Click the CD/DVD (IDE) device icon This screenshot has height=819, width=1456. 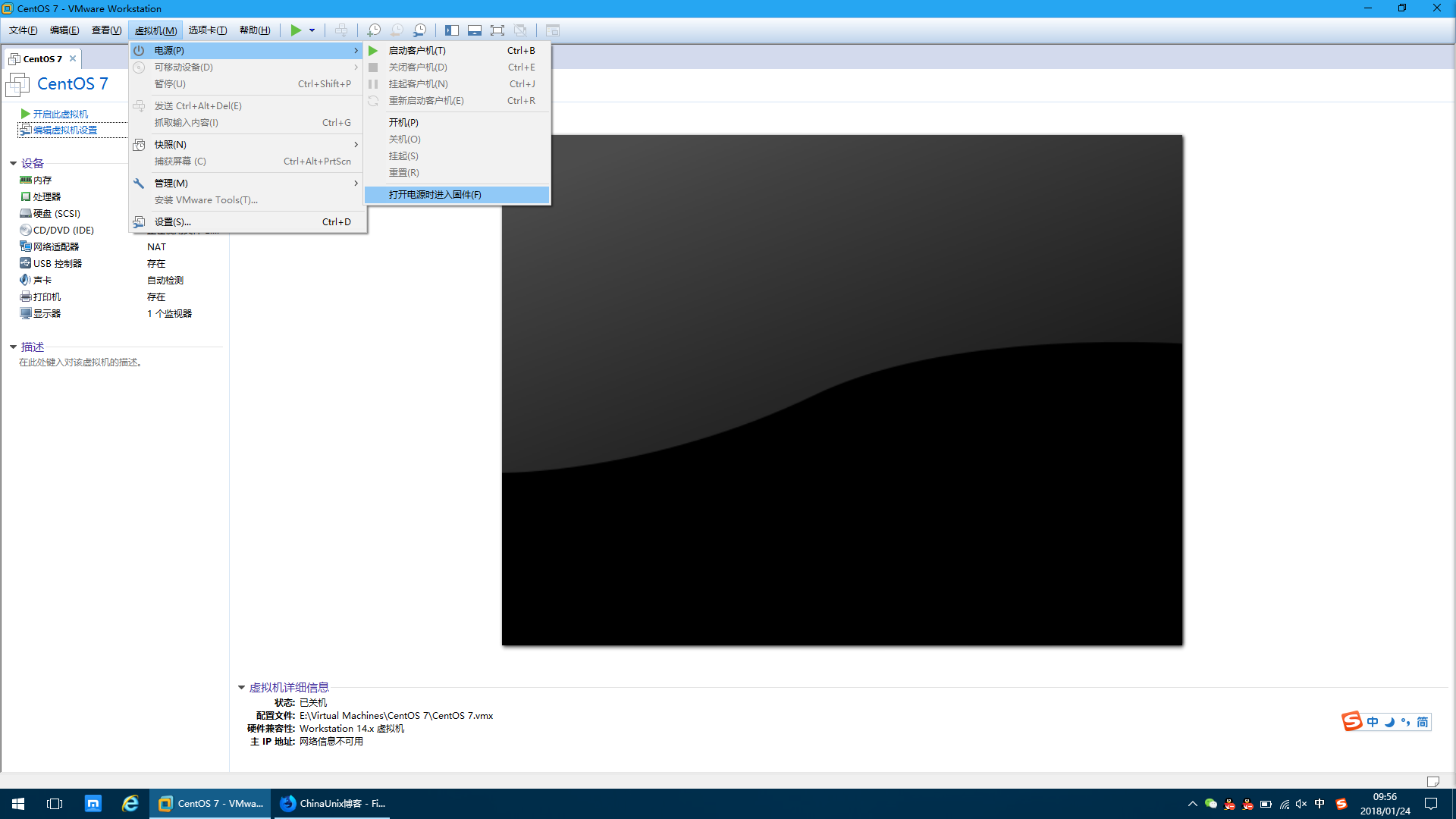26,230
